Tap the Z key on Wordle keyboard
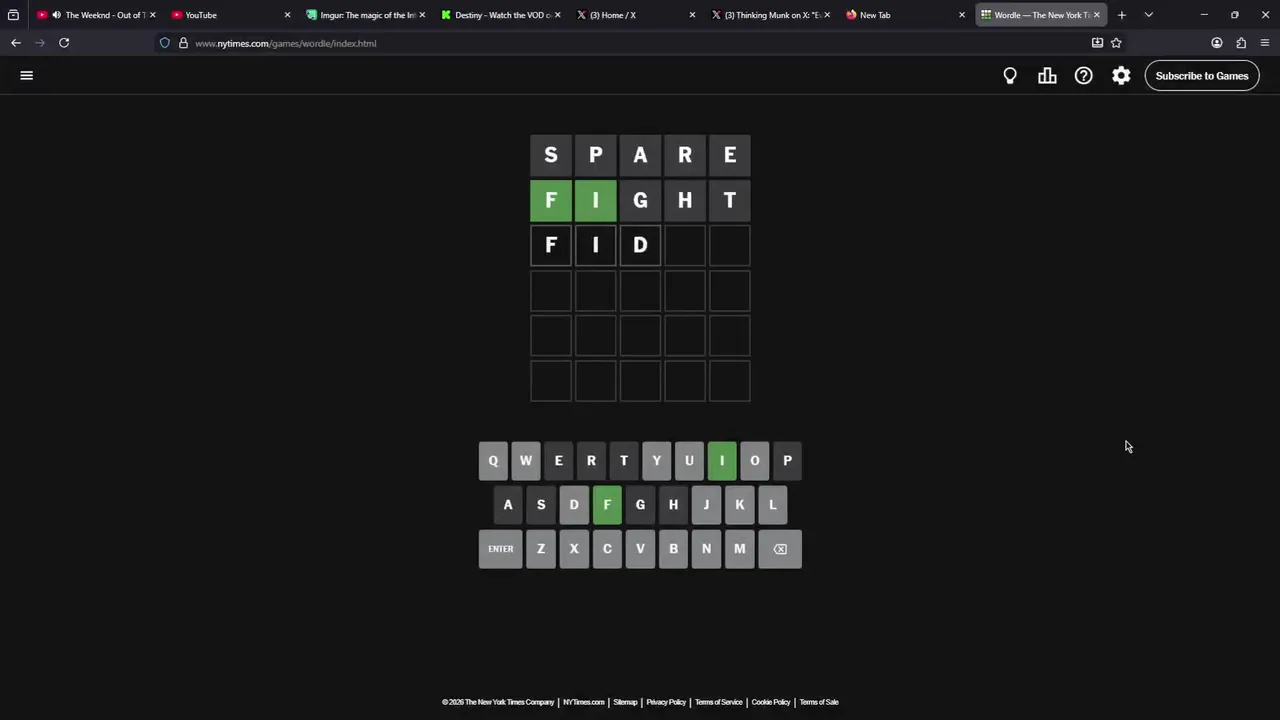Image resolution: width=1280 pixels, height=720 pixels. [541, 549]
